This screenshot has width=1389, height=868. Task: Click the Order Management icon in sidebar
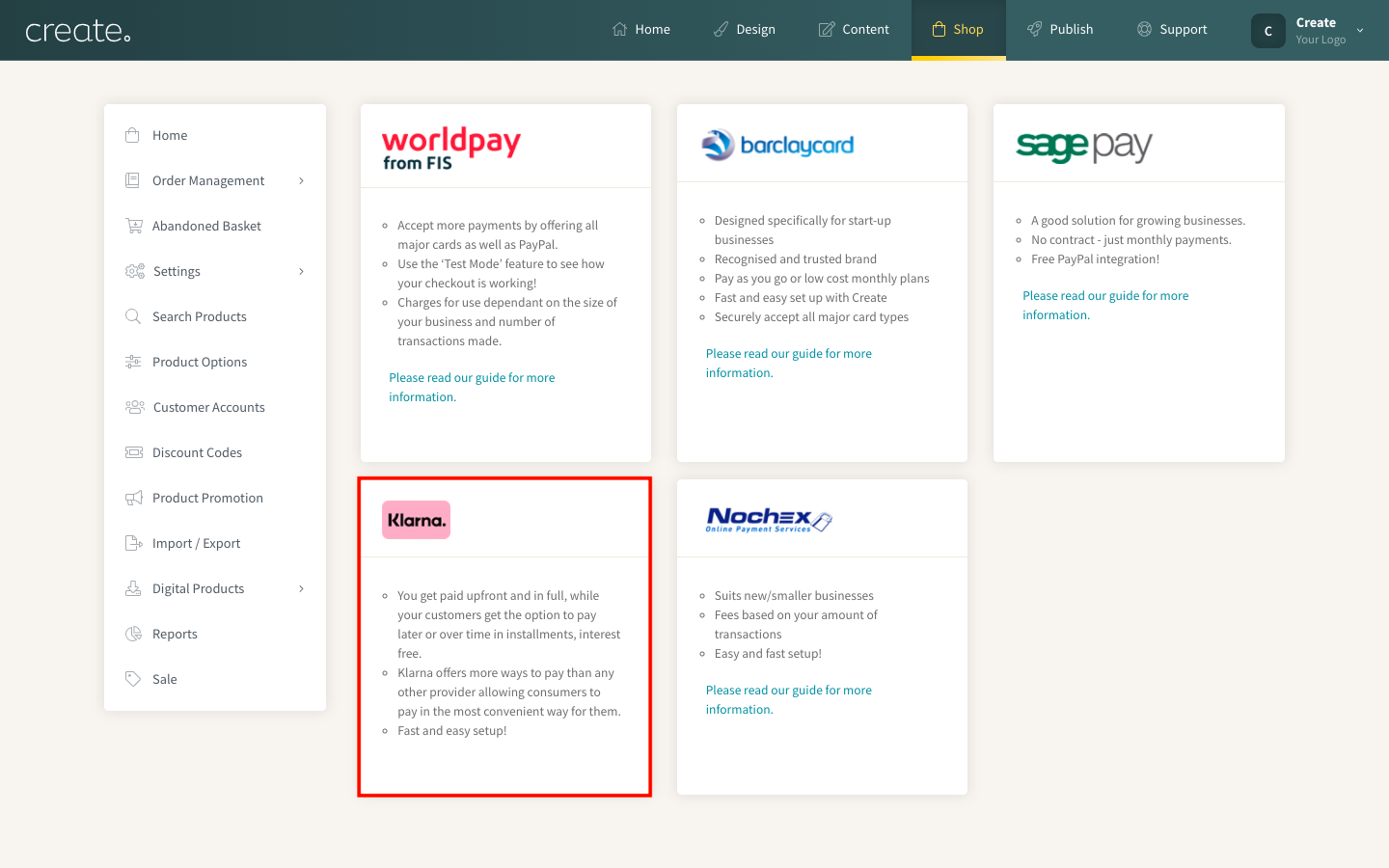point(132,180)
